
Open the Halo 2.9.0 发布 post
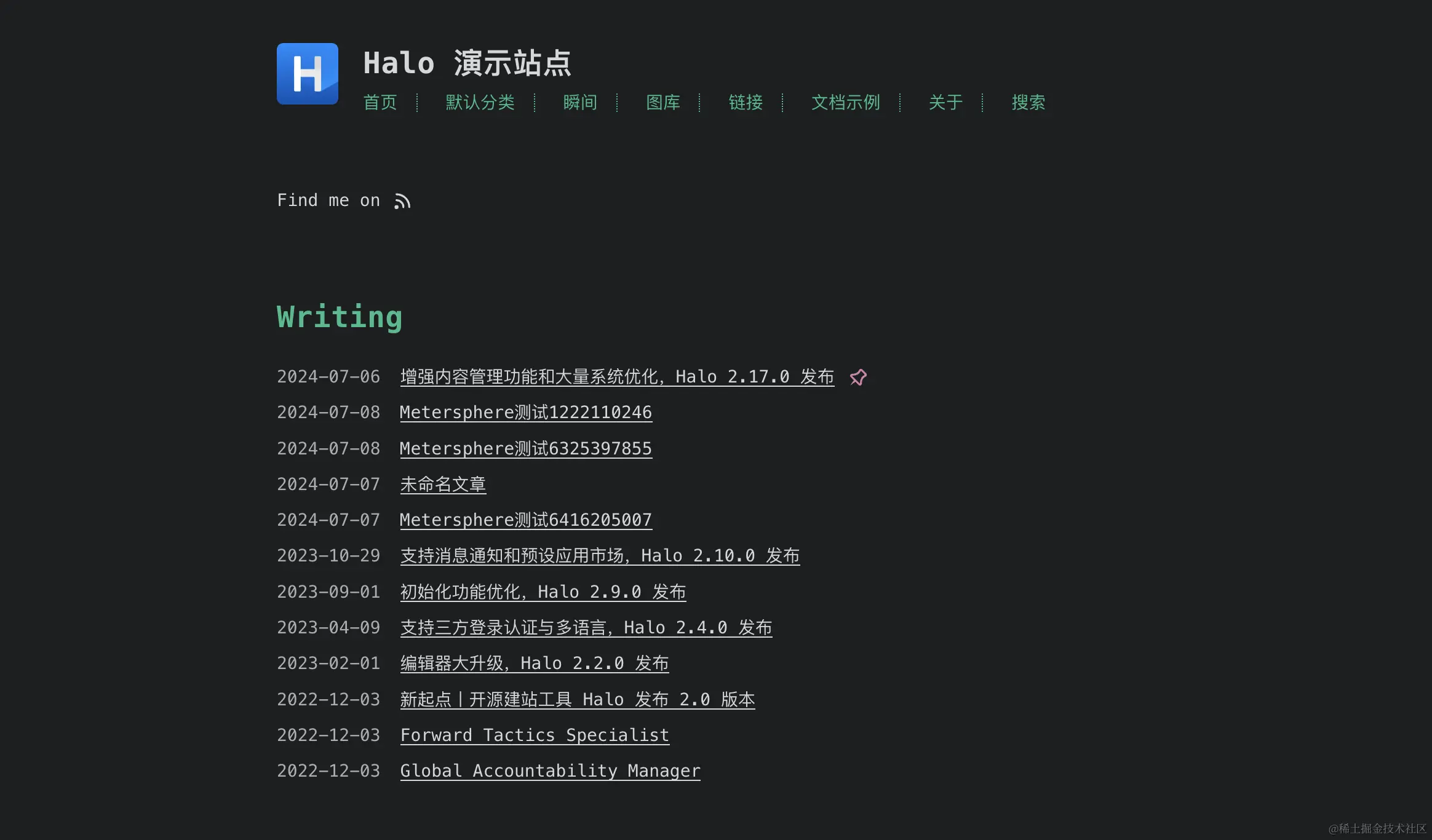(543, 592)
